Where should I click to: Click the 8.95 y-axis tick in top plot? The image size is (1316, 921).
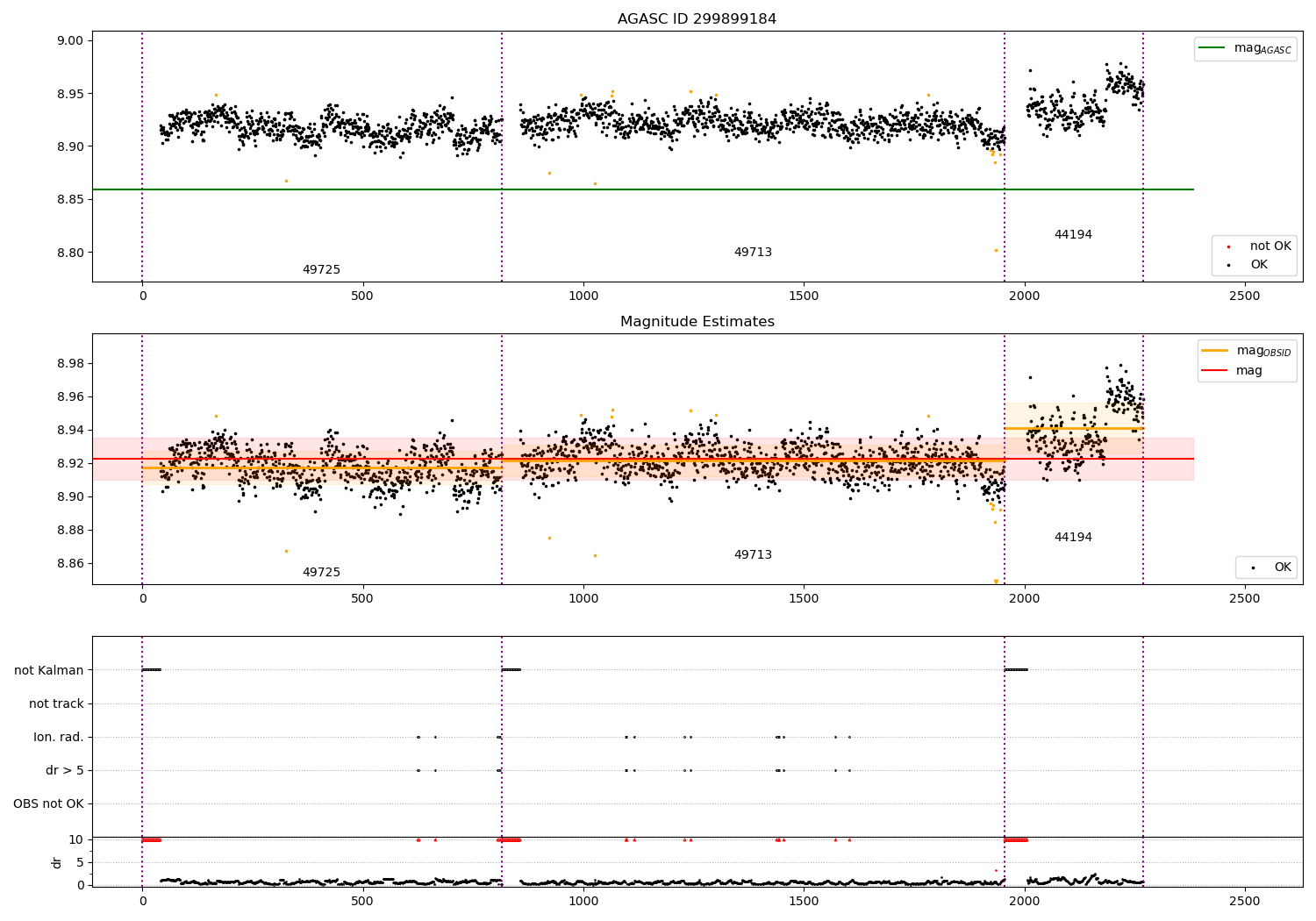pyautogui.click(x=71, y=94)
